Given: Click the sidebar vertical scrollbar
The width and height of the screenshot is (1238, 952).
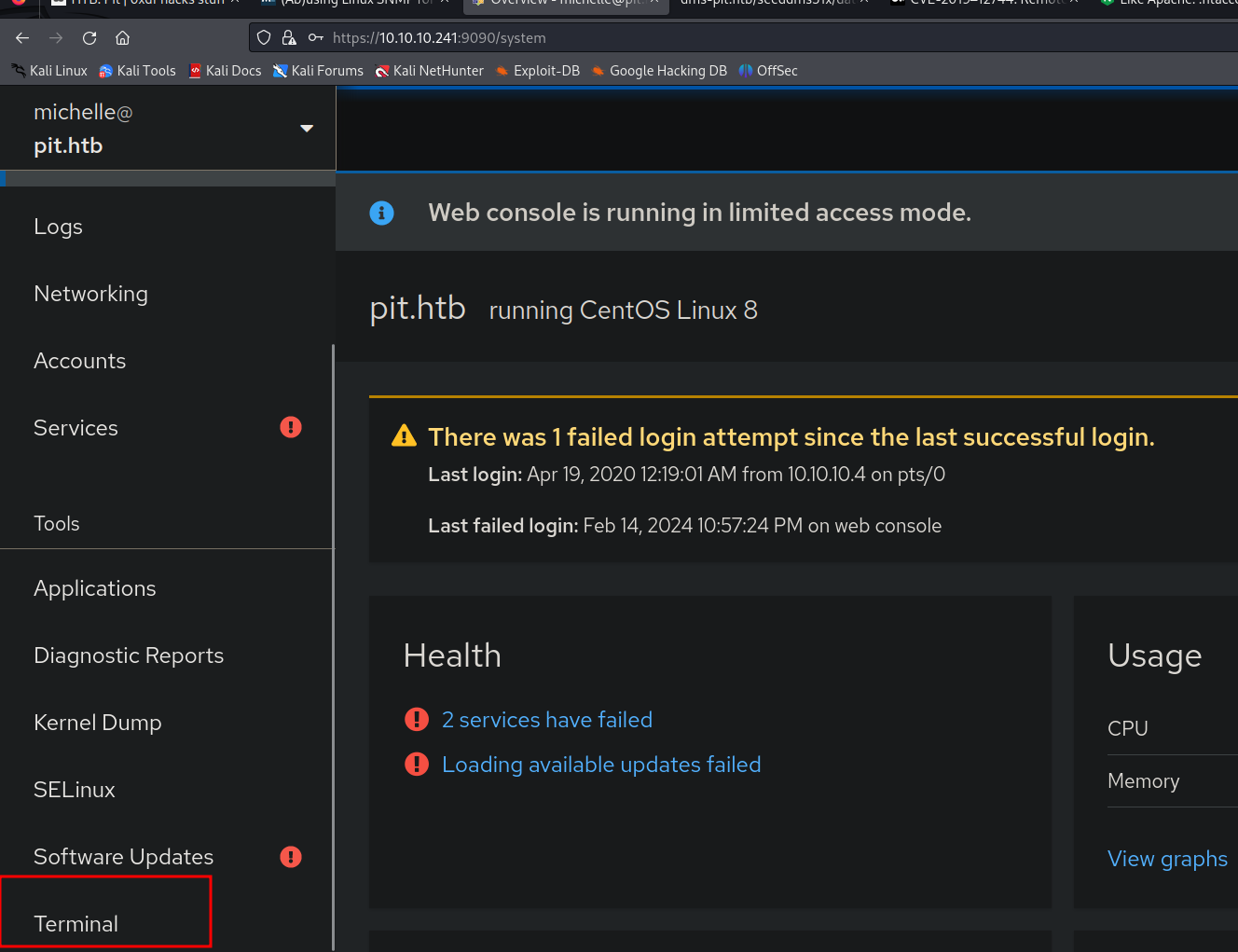Looking at the screenshot, I should (x=333, y=643).
